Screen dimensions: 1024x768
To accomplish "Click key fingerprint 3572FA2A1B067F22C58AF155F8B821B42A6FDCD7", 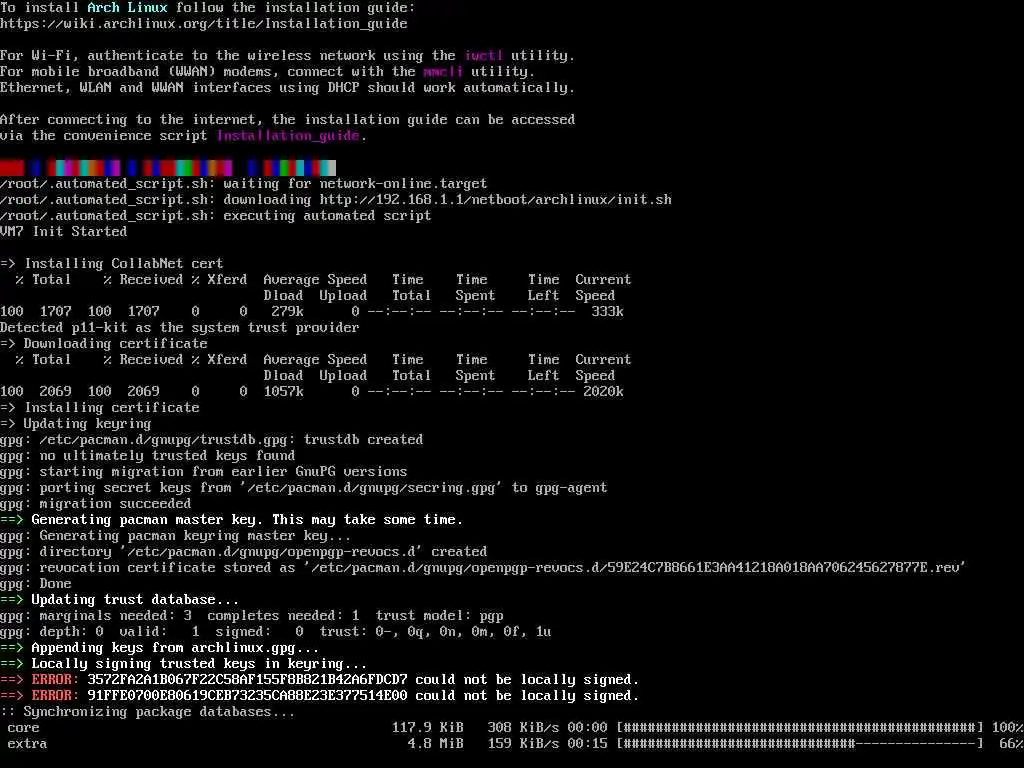I will [248, 680].
